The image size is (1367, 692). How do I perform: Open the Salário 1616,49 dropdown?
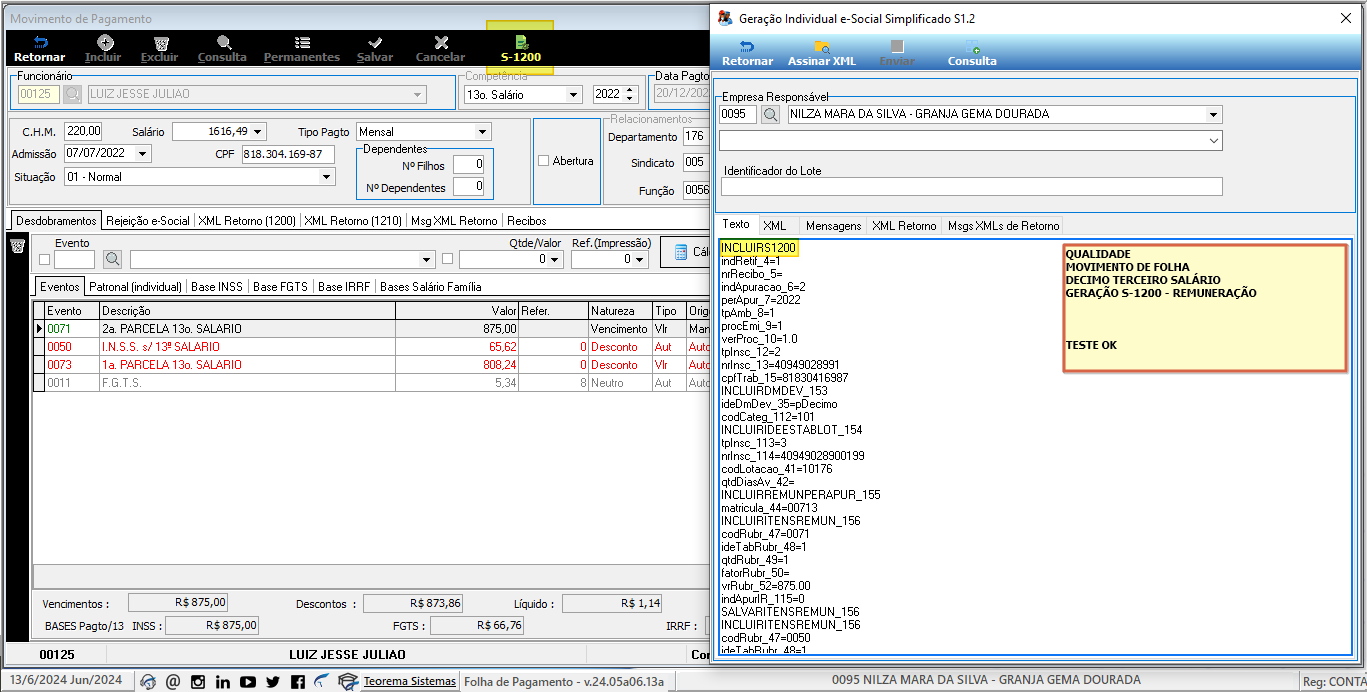(259, 132)
